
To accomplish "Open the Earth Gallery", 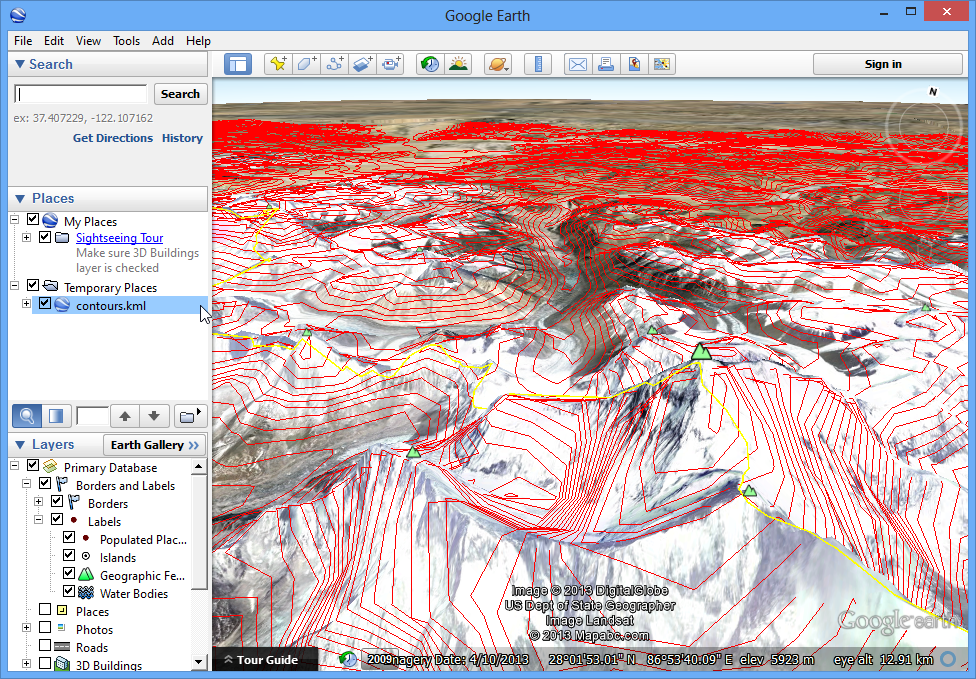I will [x=154, y=445].
